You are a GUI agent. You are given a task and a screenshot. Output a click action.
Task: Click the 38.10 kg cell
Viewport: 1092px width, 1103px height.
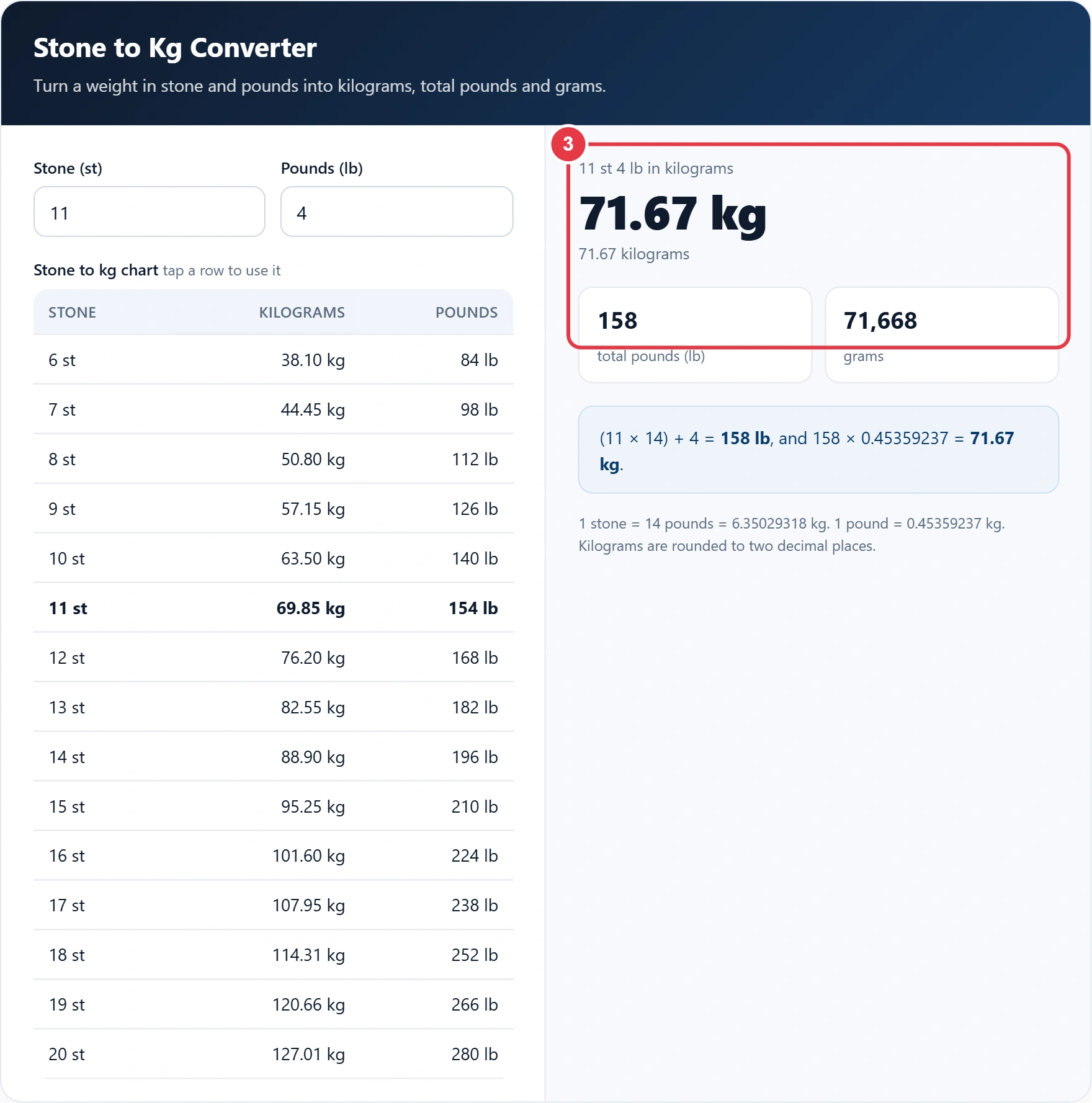coord(313,360)
